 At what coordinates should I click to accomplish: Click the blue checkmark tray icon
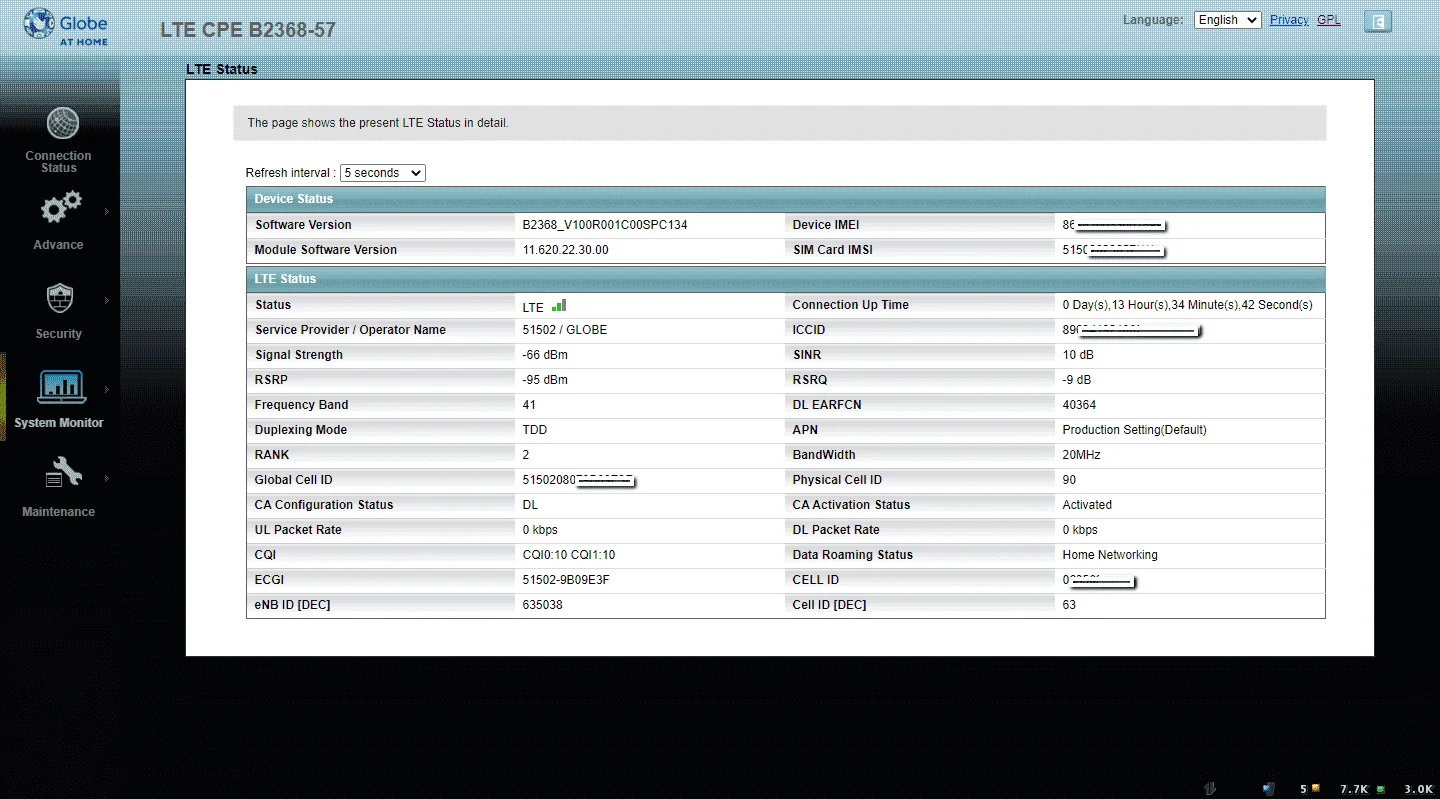click(x=1268, y=789)
